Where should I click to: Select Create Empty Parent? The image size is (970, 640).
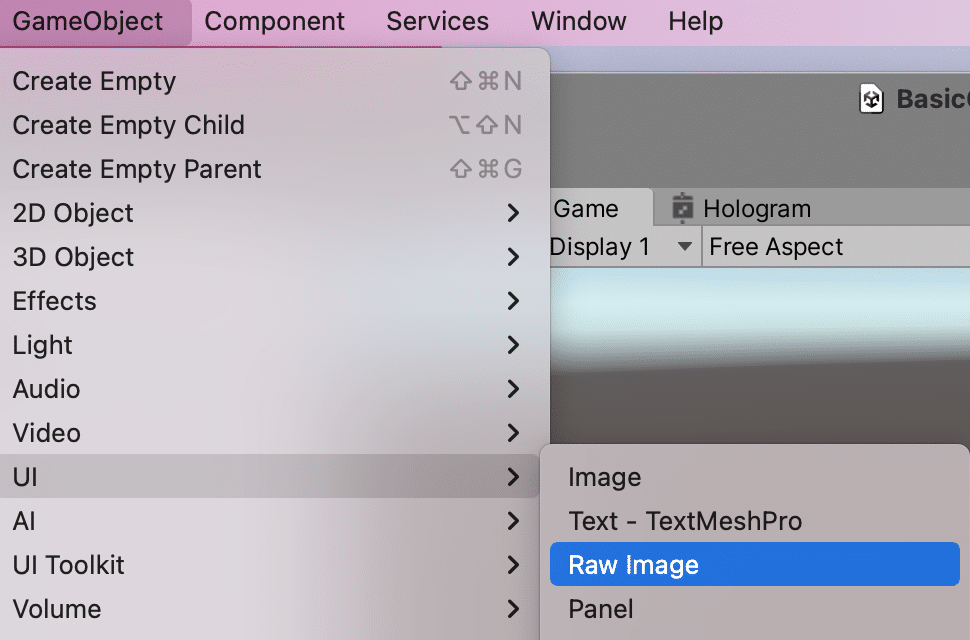(137, 169)
